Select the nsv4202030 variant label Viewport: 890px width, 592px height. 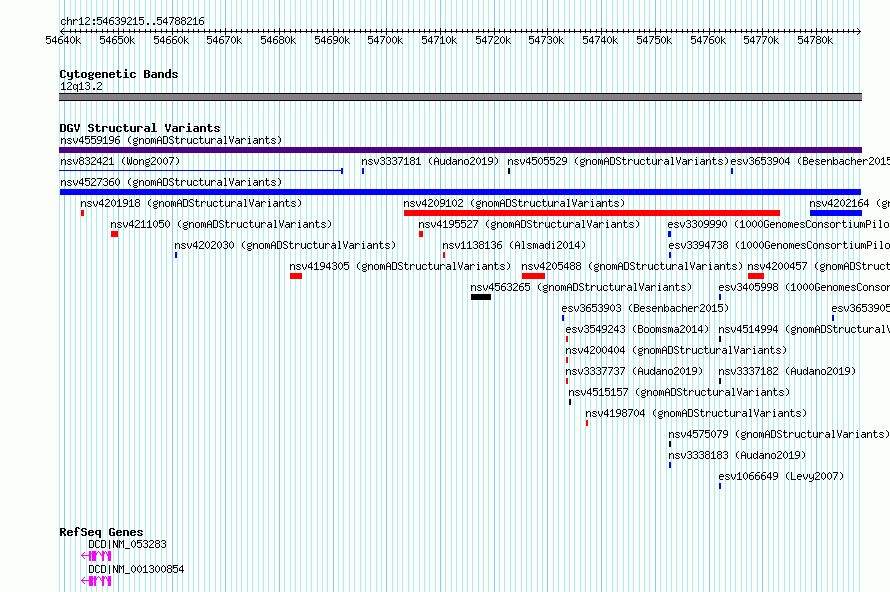[285, 245]
